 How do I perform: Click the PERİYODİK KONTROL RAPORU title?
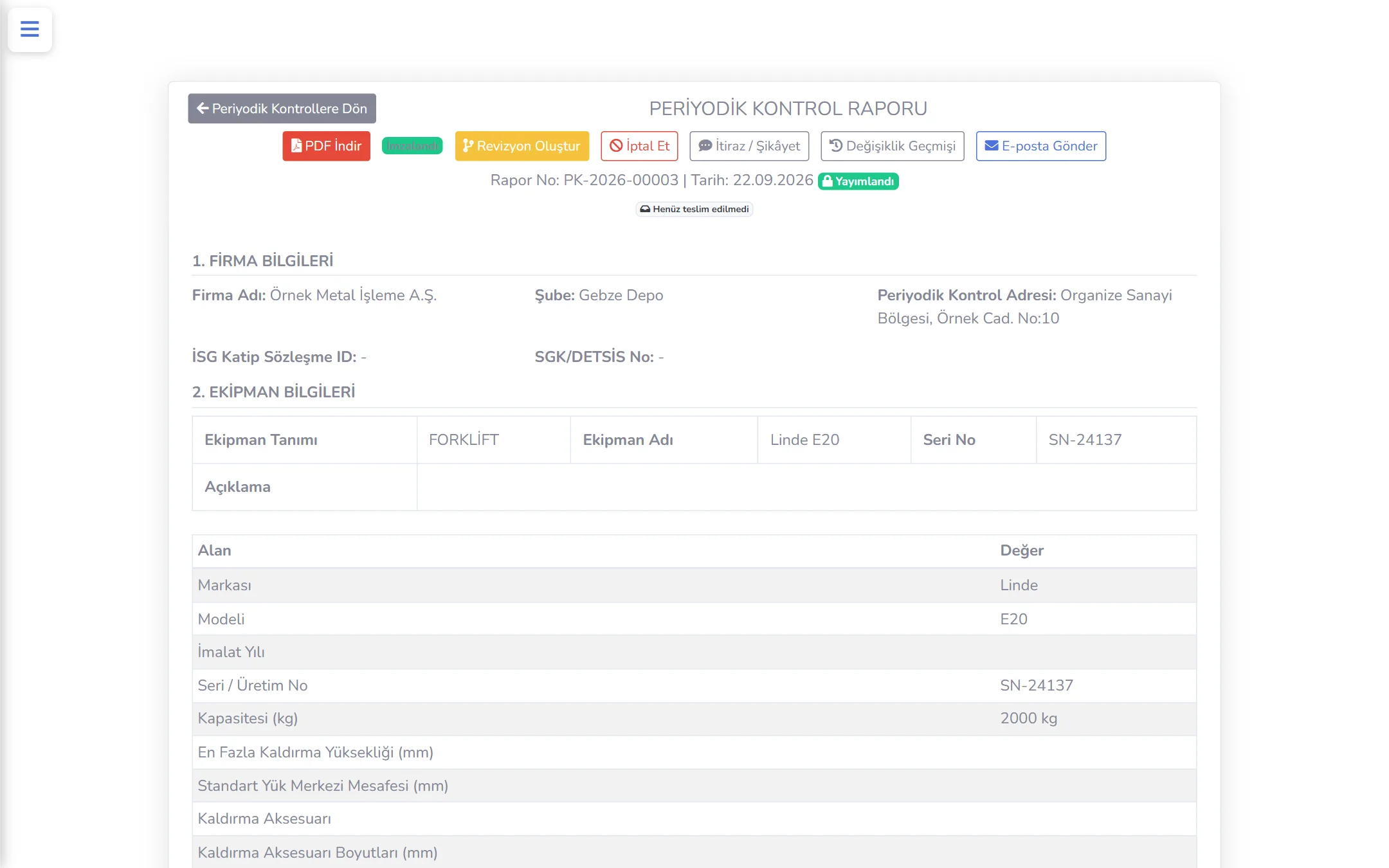(x=788, y=108)
